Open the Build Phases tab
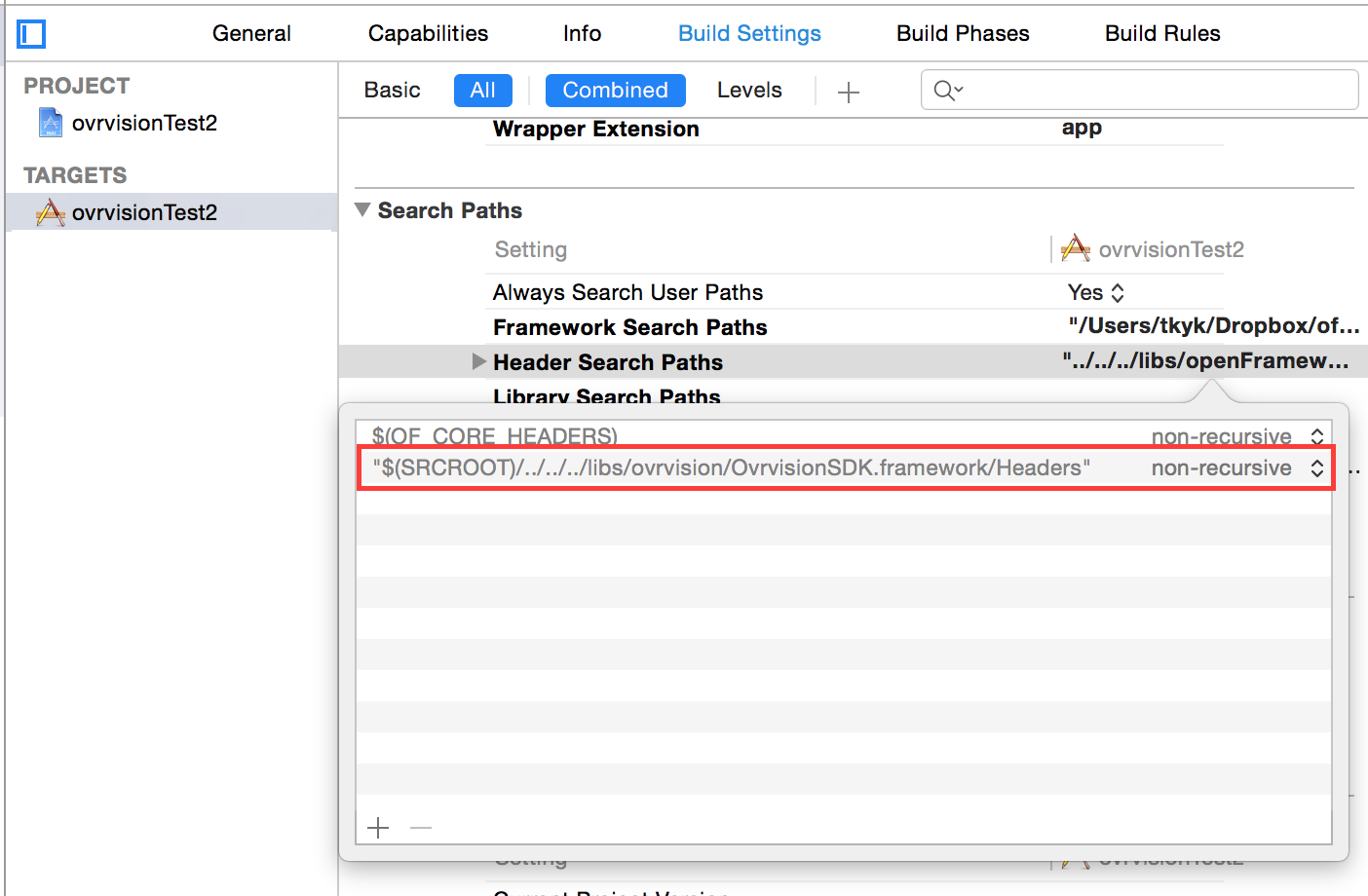This screenshot has height=896, width=1368. point(962,34)
